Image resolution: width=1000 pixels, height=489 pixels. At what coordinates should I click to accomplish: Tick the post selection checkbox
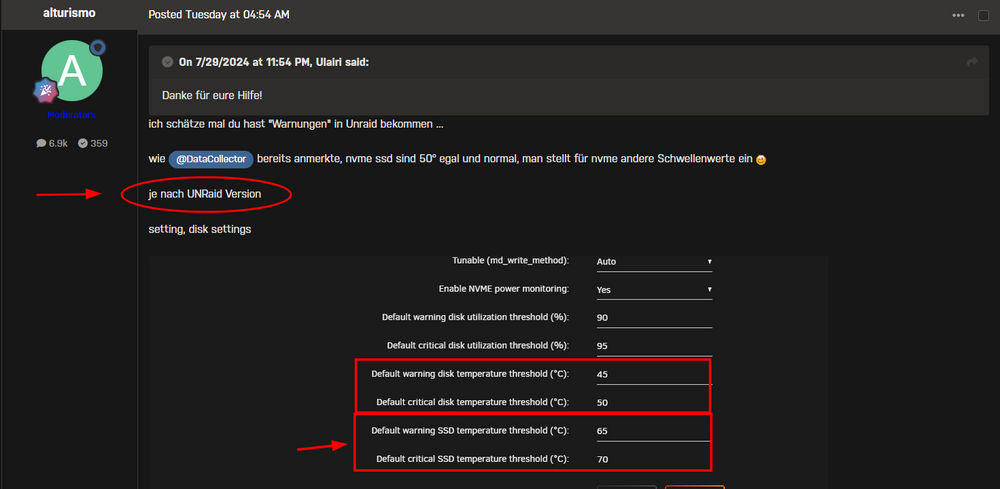[983, 15]
